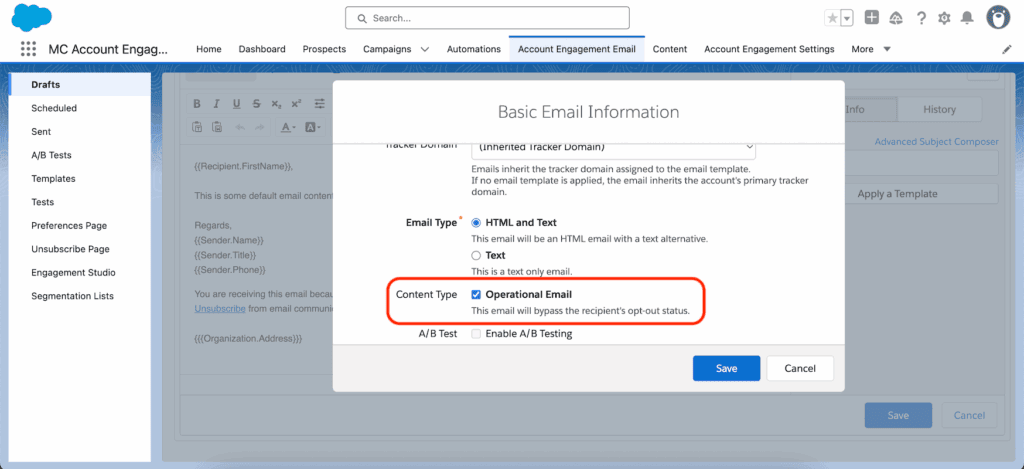Open the notifications bell

click(x=967, y=18)
